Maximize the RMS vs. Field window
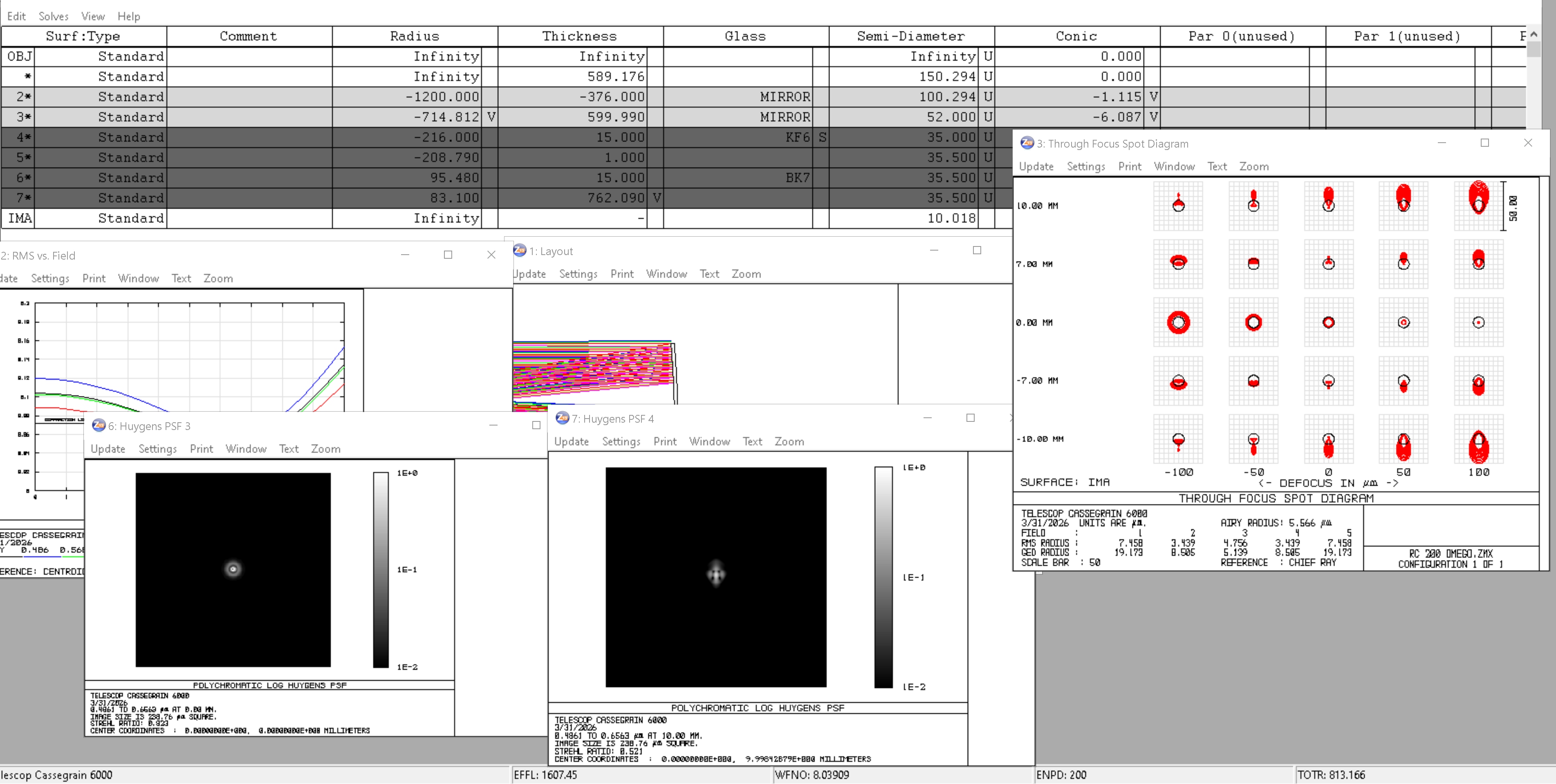Image resolution: width=1556 pixels, height=784 pixels. (x=448, y=255)
